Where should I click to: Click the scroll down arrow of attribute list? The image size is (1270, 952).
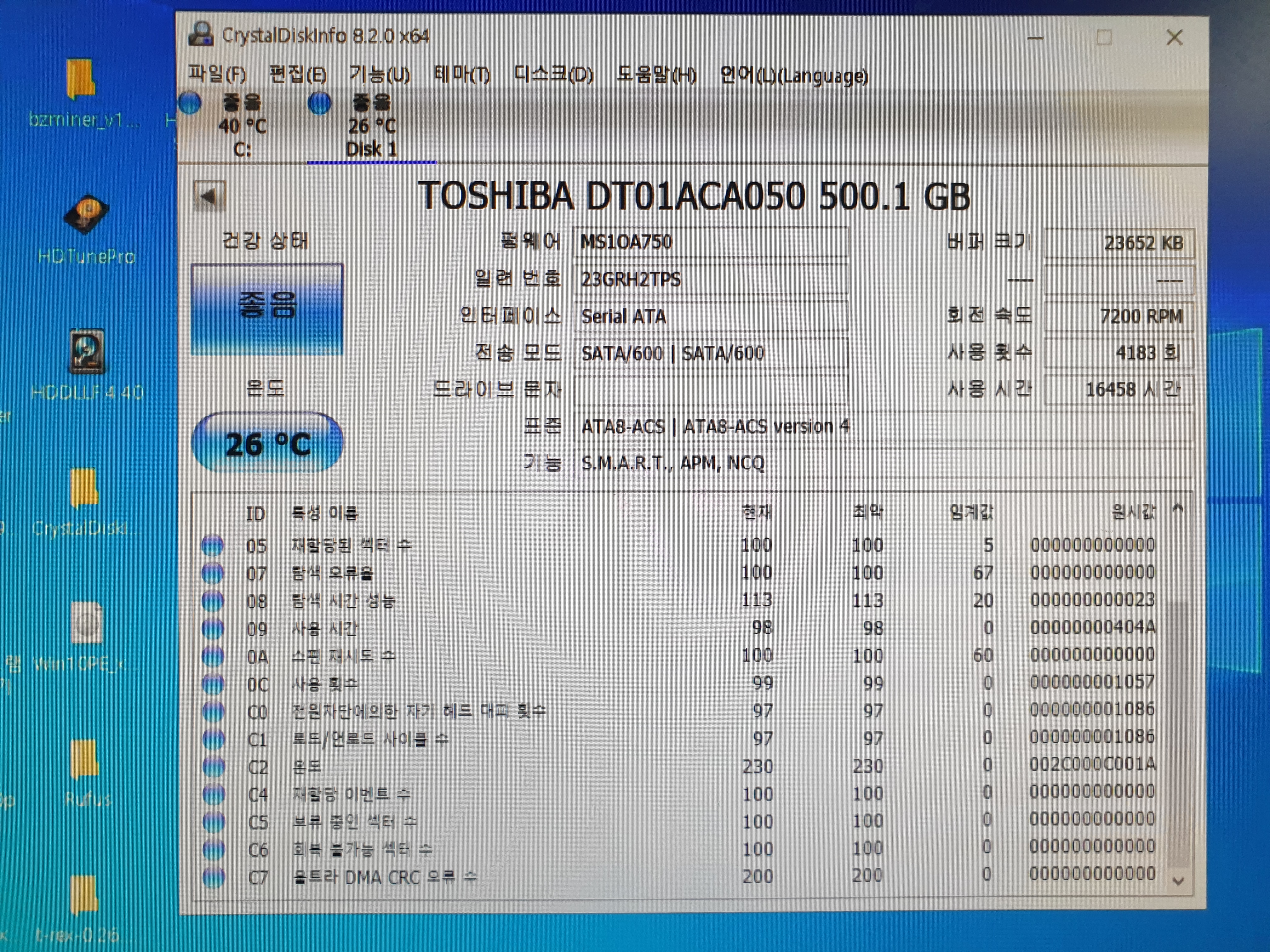point(1178,881)
